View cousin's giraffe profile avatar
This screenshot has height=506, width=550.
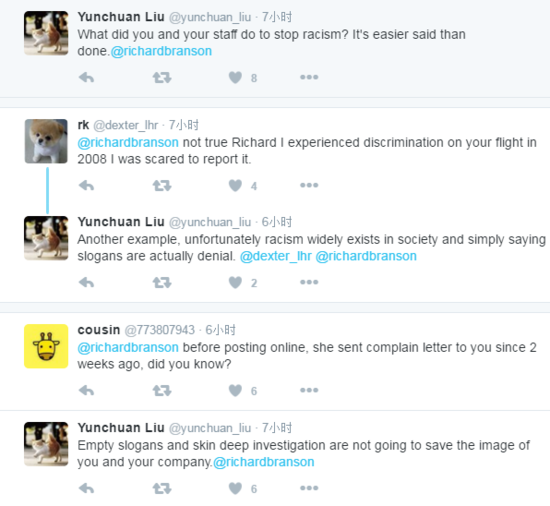[46, 346]
